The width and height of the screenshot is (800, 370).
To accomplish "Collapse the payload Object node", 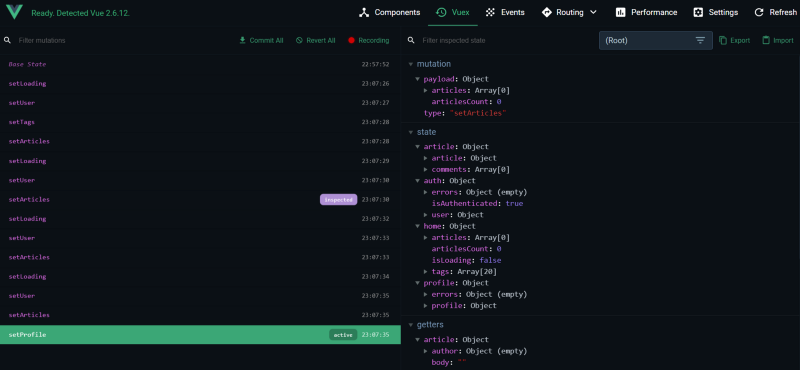I will (418, 79).
